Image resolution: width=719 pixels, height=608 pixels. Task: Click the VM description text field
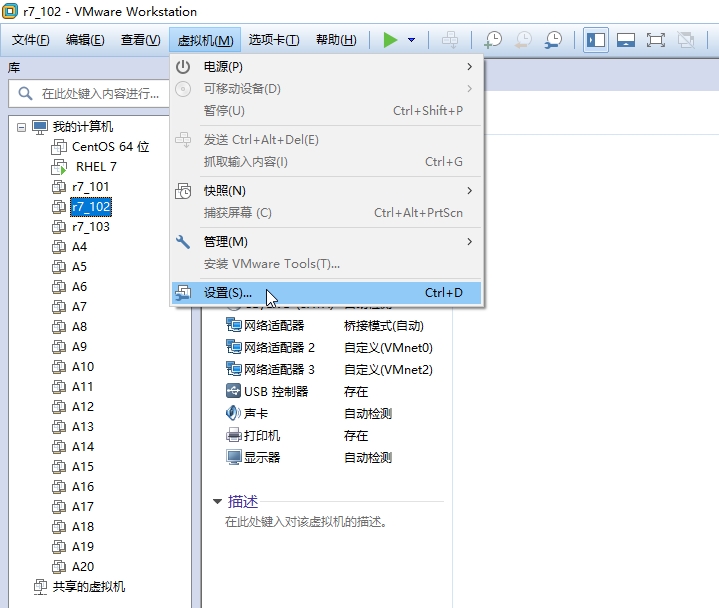point(306,522)
